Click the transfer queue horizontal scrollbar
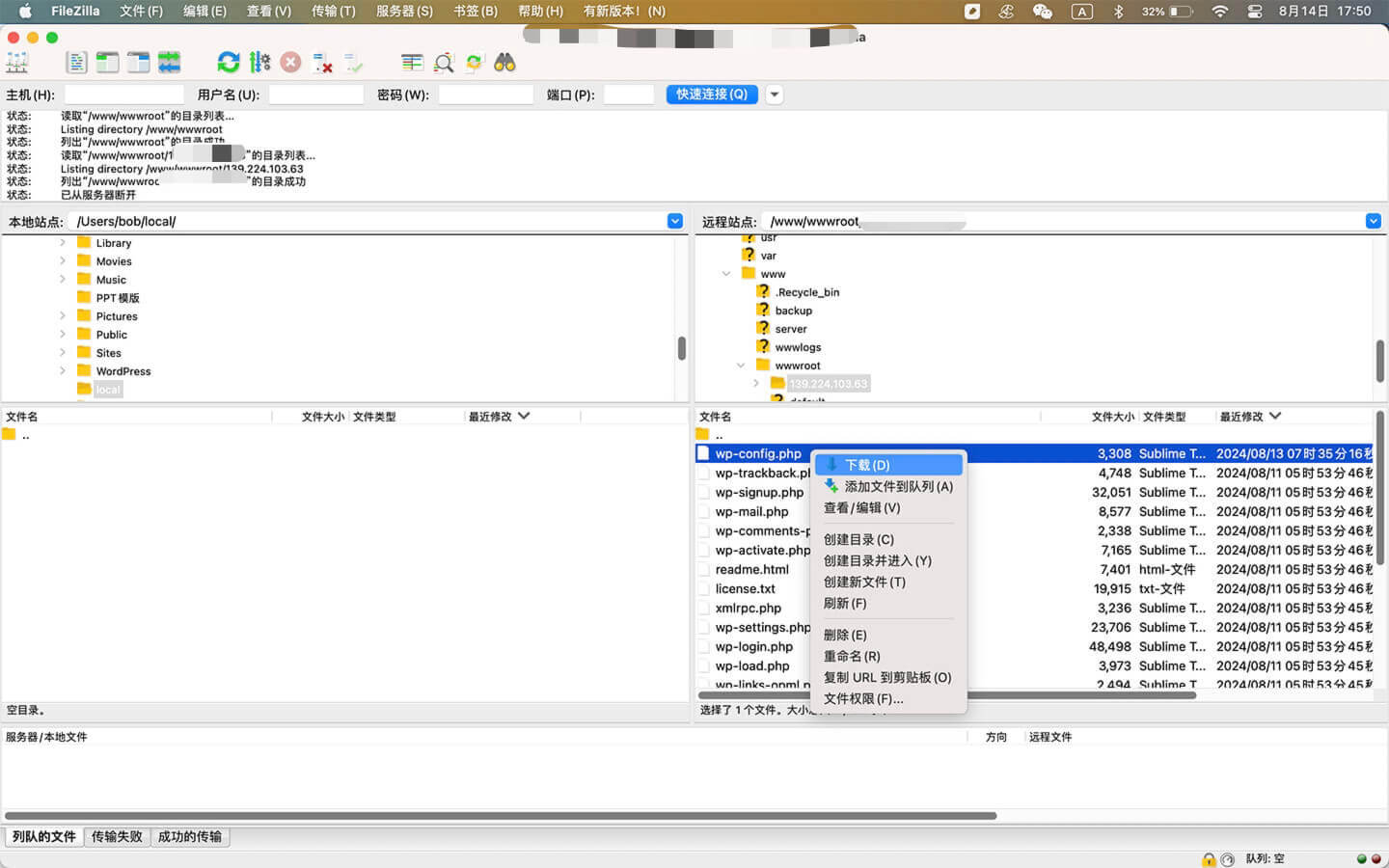The width and height of the screenshot is (1389, 868). [501, 816]
